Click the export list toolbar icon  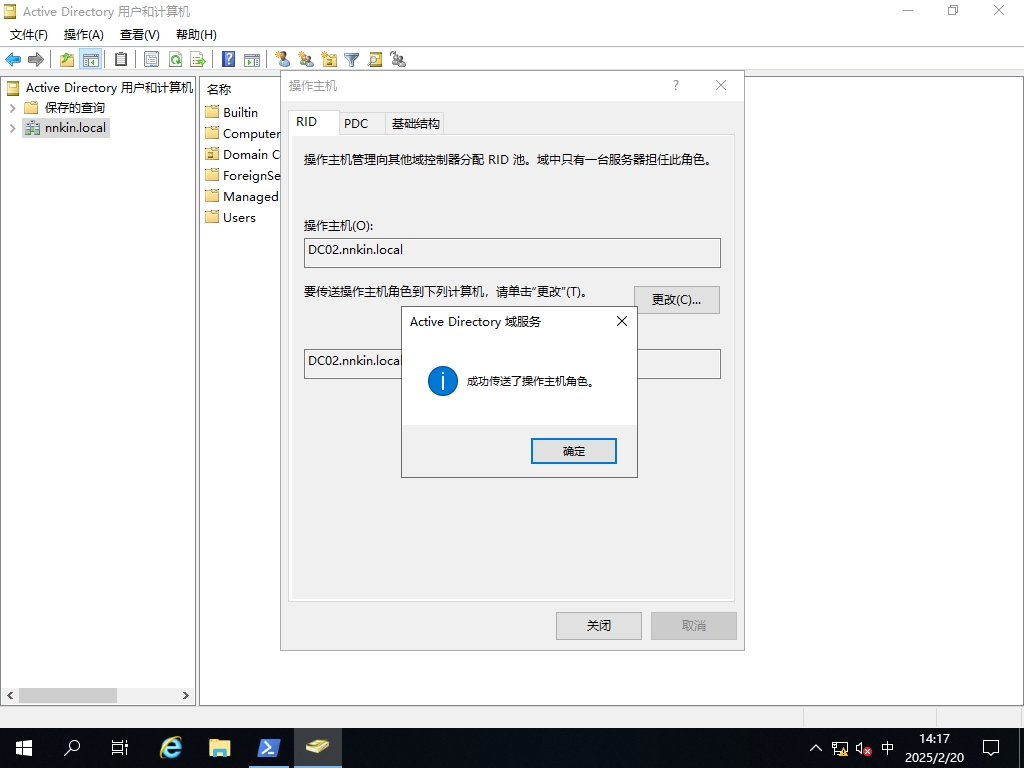point(198,59)
